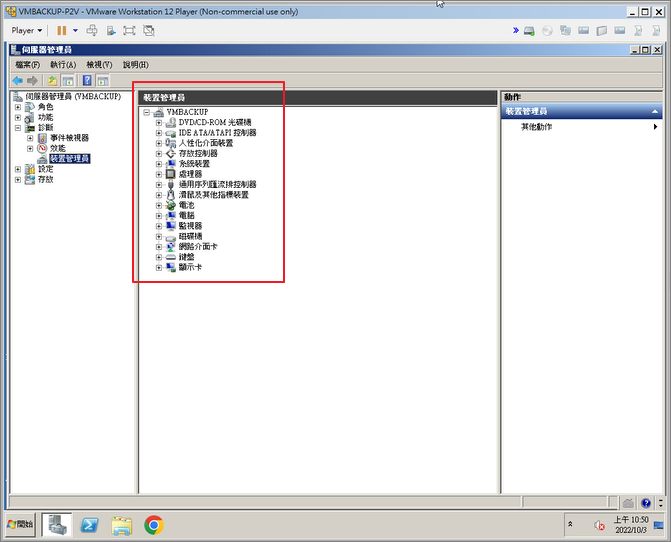
Task: Click the 通用序列匯流排控制器 USB icon
Action: coord(171,184)
